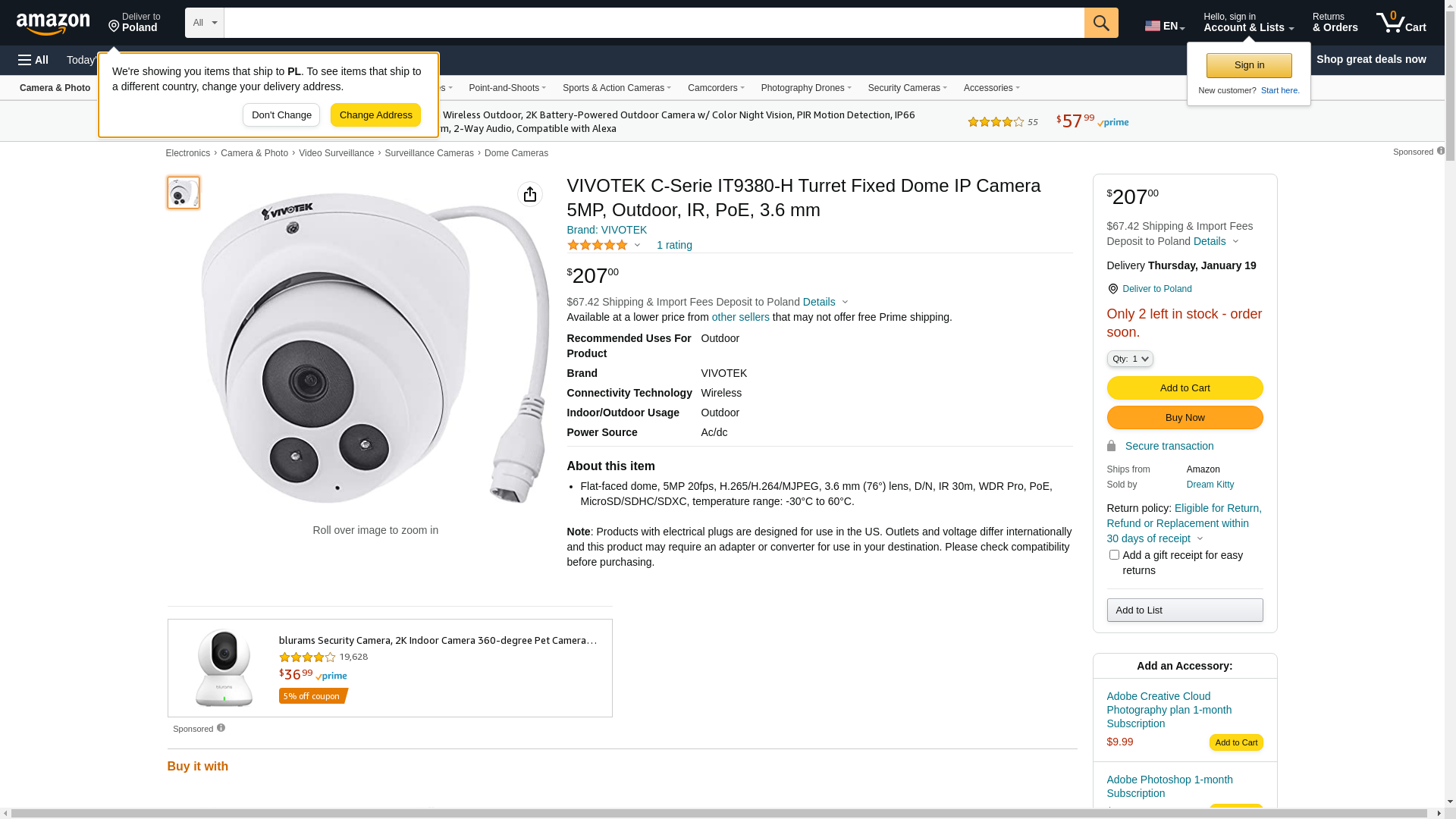Viewport: 1456px width, 819px height.
Task: Click the Change Address button
Action: point(375,115)
